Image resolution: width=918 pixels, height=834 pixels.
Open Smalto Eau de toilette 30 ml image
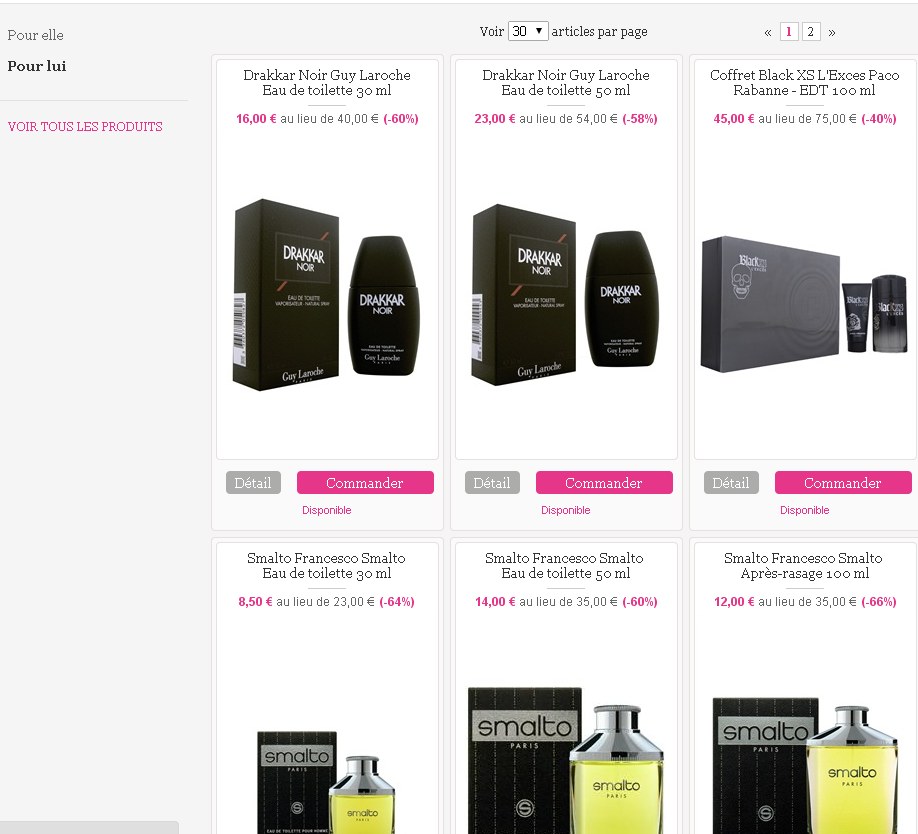coord(327,782)
